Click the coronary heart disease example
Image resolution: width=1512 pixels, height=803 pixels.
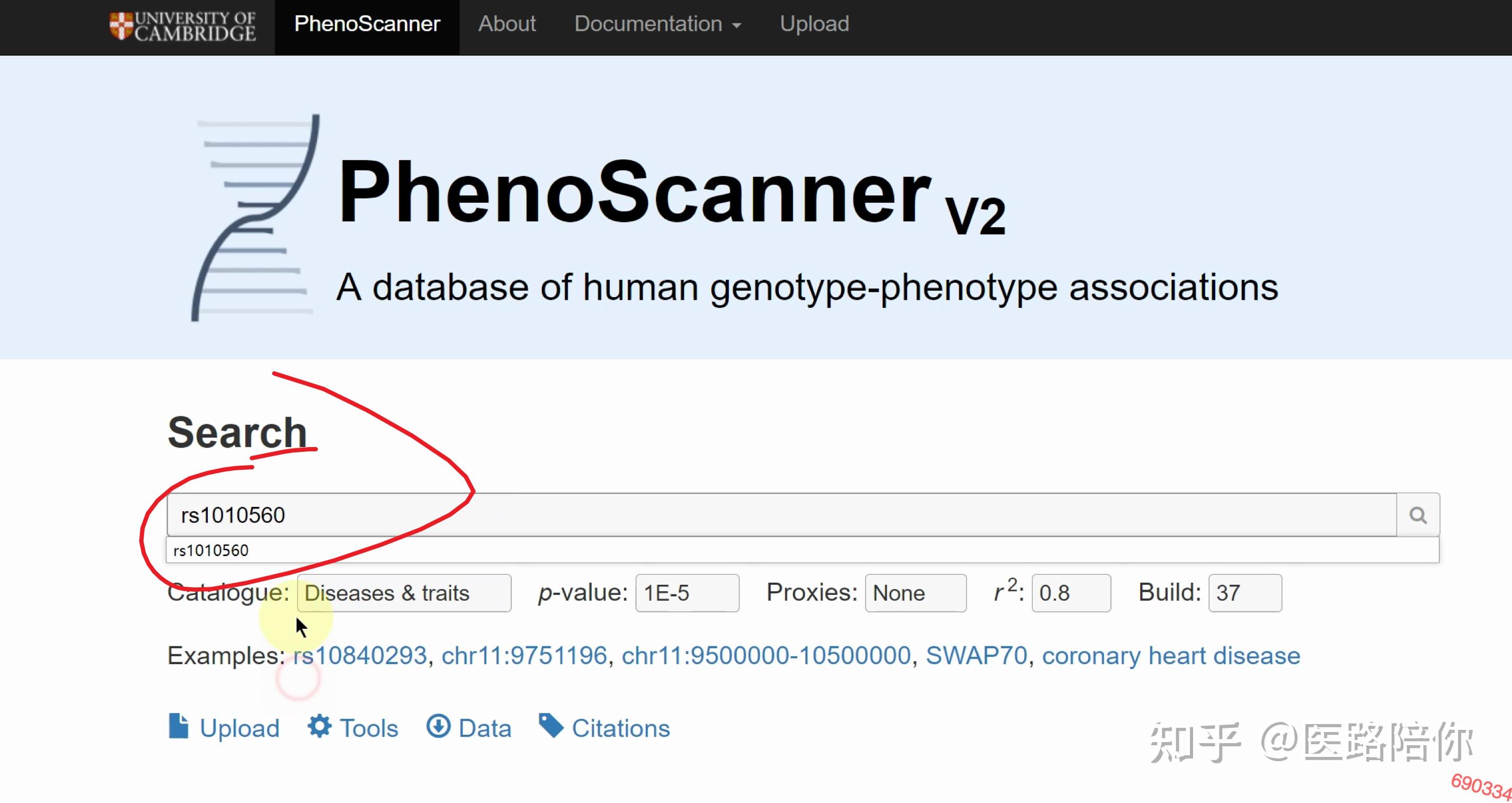(x=1170, y=656)
